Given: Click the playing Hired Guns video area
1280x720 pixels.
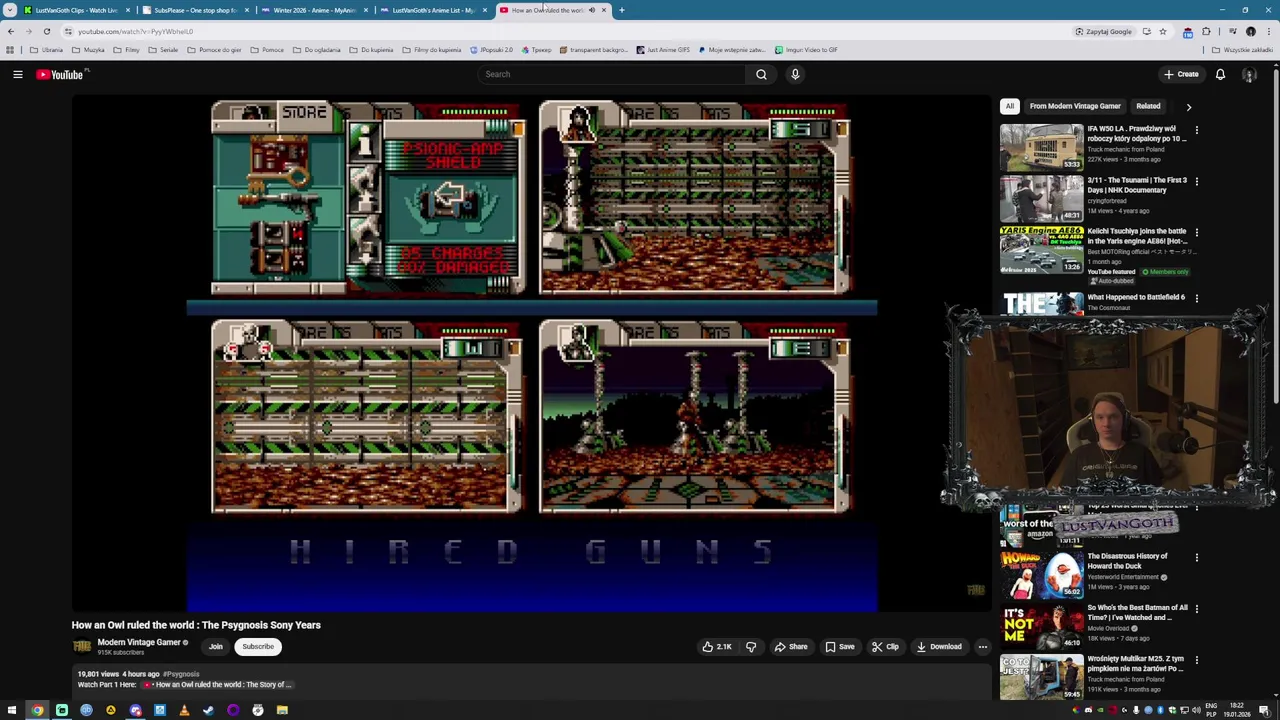Looking at the screenshot, I should tap(532, 352).
